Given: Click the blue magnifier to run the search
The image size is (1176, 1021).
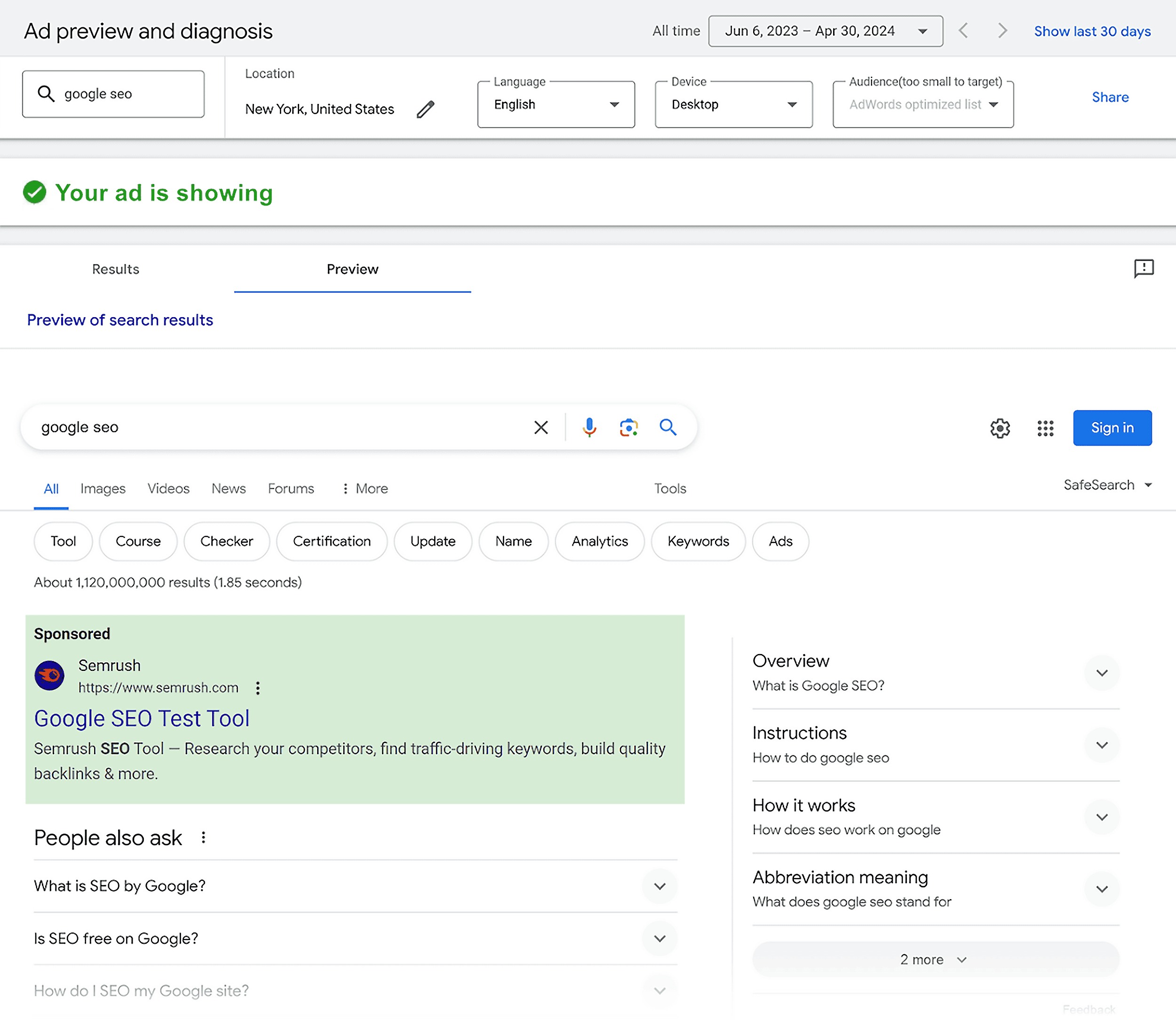Looking at the screenshot, I should pos(668,427).
